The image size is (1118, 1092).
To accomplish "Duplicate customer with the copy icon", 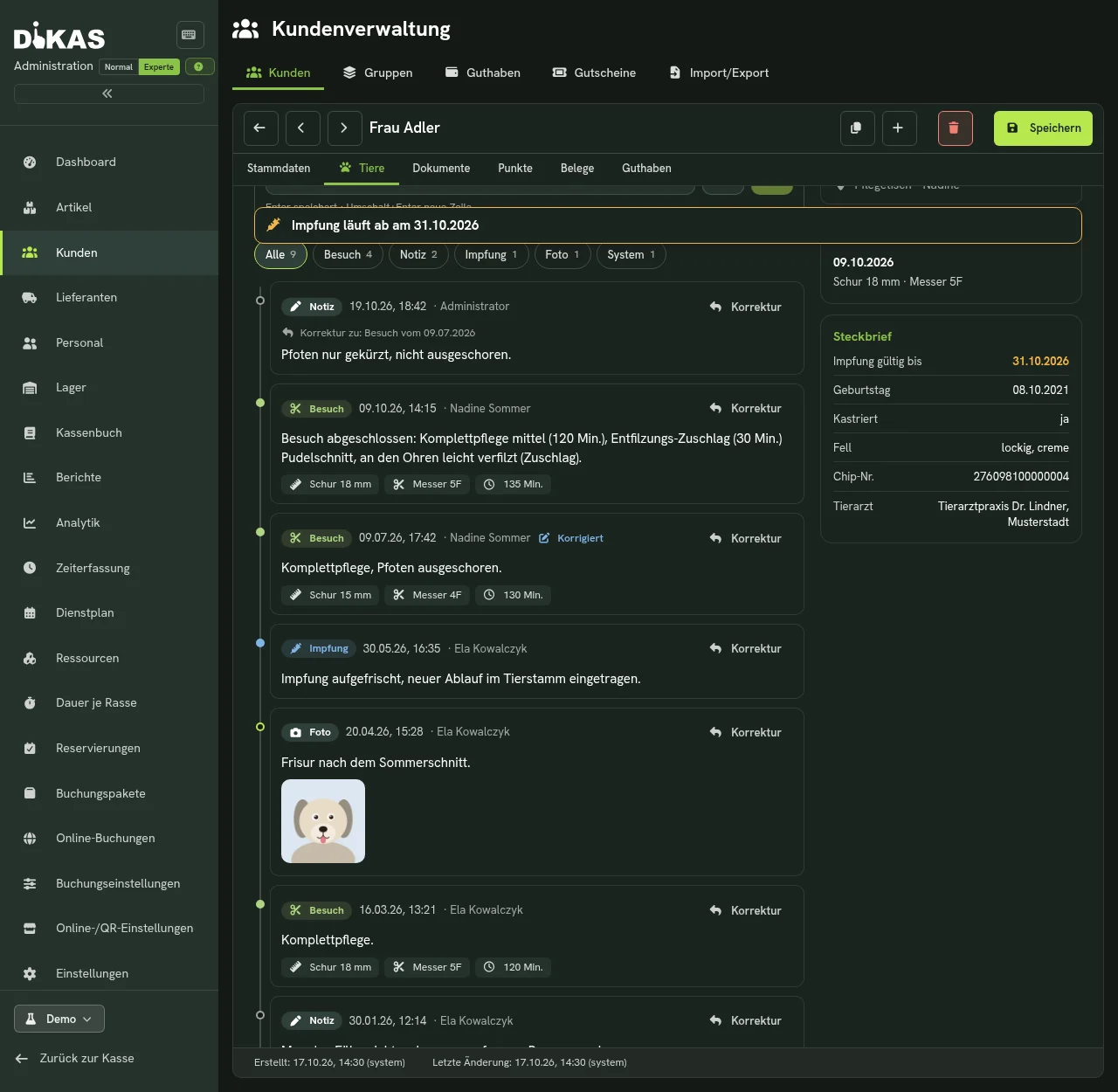I will pyautogui.click(x=857, y=128).
